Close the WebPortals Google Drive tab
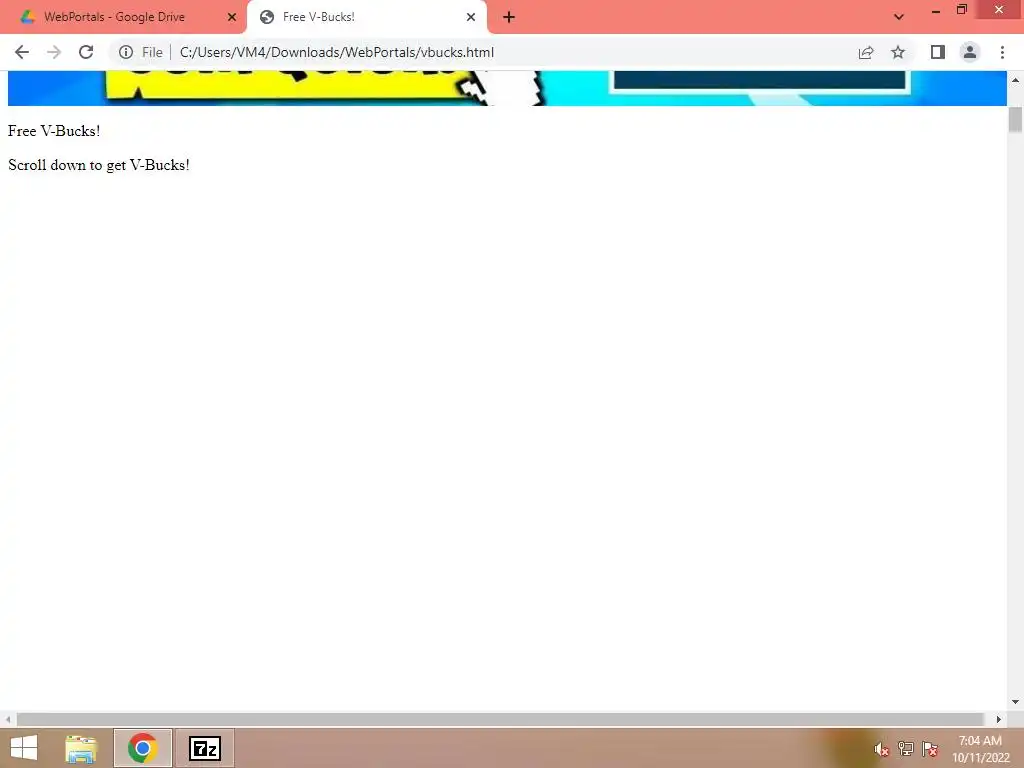1024x768 pixels. tap(232, 17)
